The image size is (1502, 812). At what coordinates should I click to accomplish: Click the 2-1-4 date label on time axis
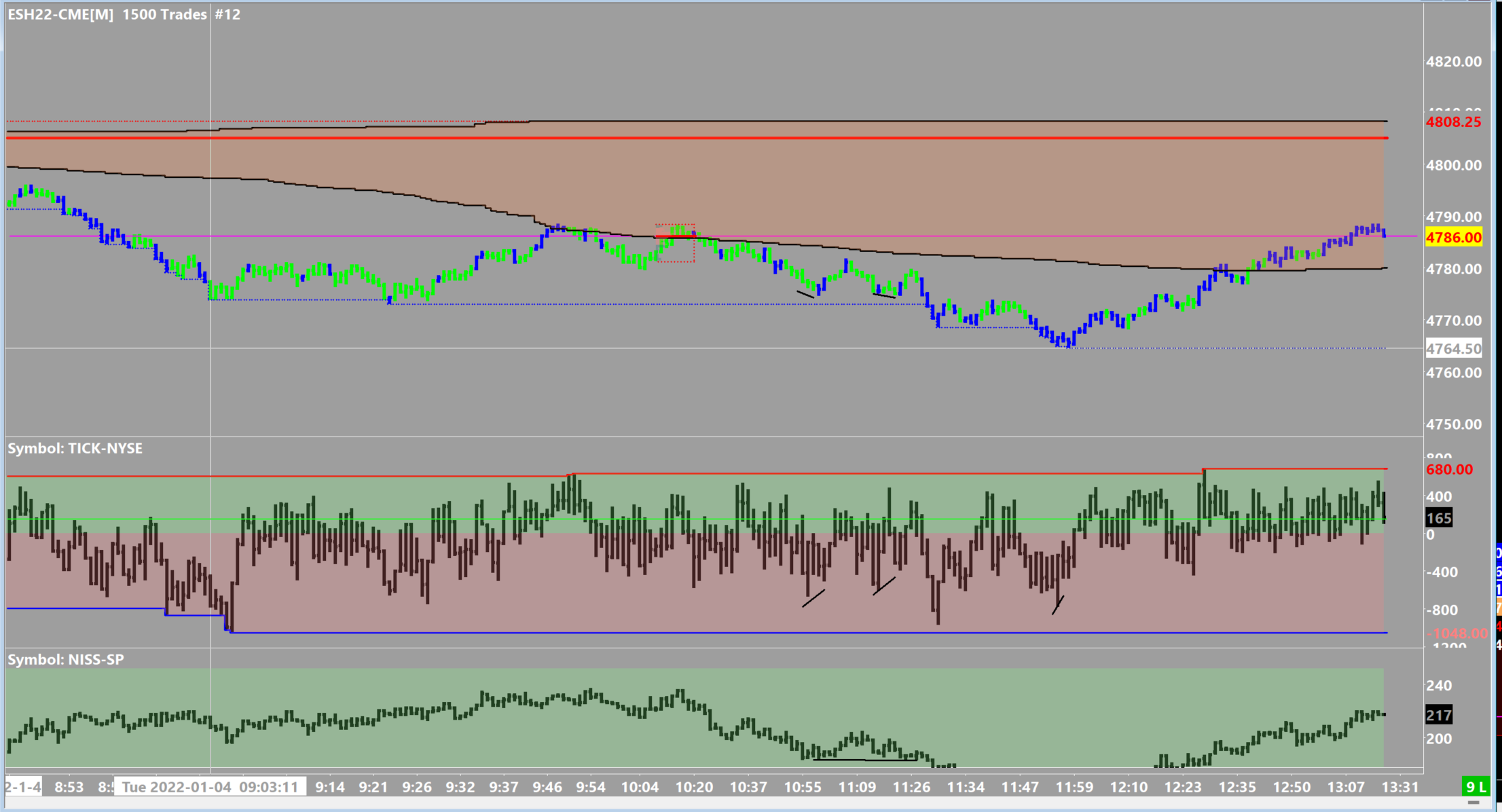point(23,787)
